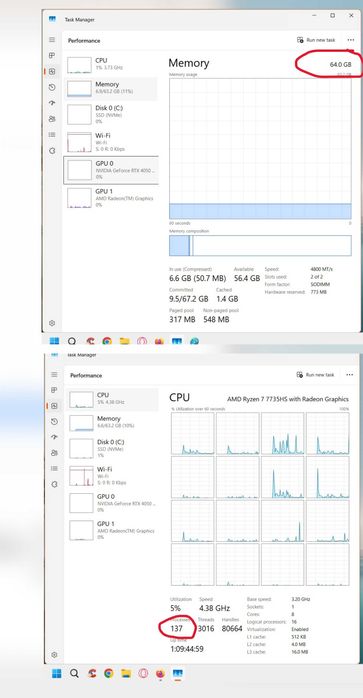The width and height of the screenshot is (363, 698).
Task: Select Wi-Fi entry in Memory-view window
Action: (110, 142)
